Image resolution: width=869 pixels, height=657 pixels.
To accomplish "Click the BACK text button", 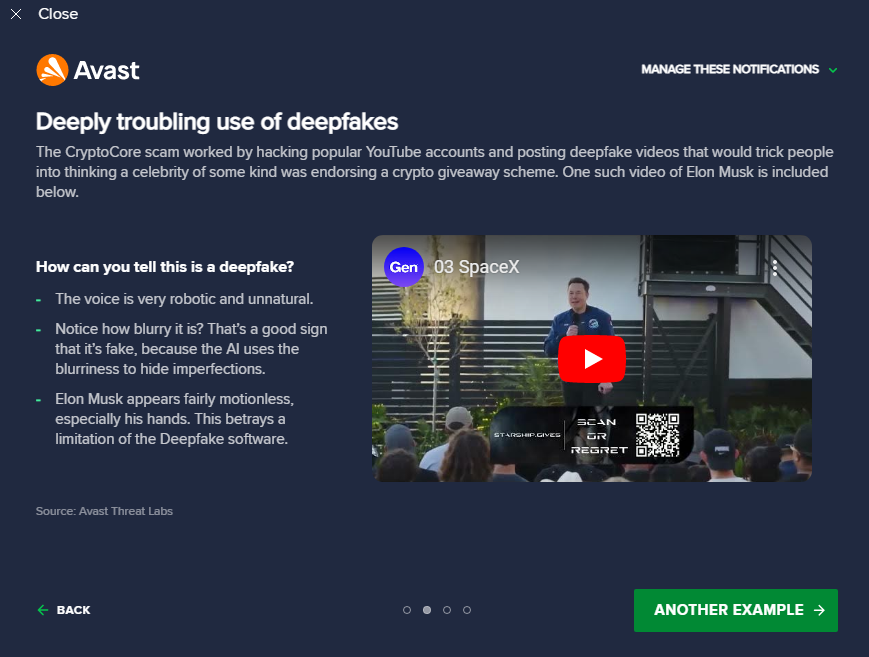I will point(73,610).
